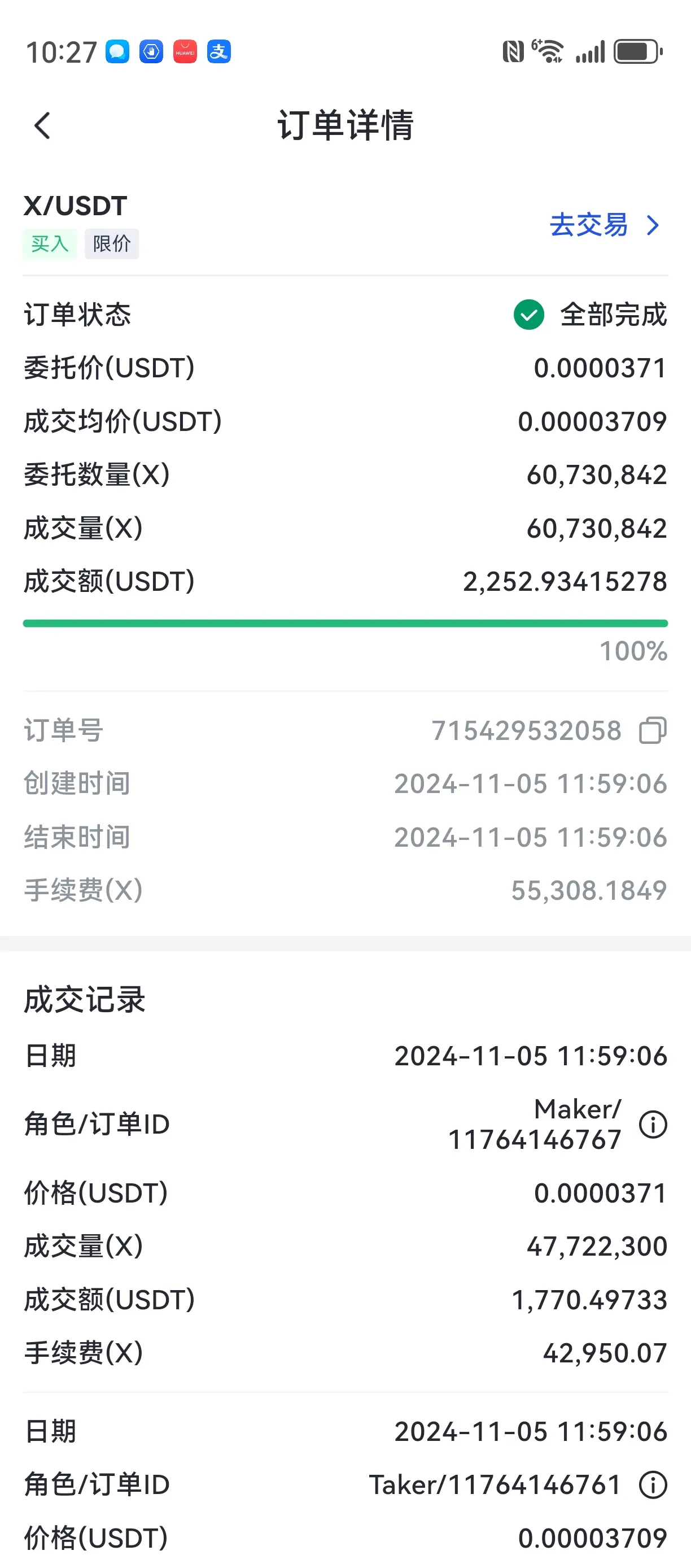Screen dimensions: 691x1568
Task: Select the X/USDT pair title
Action: (76, 206)
